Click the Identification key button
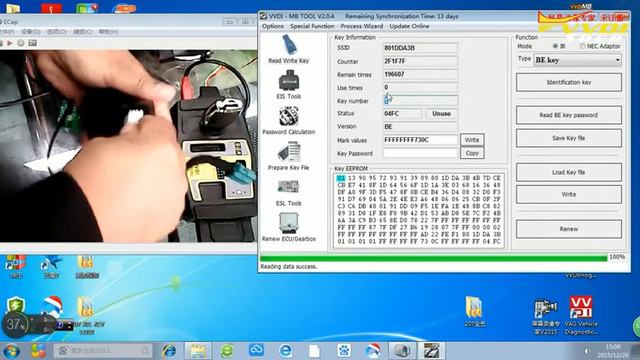640x360 pixels. point(569,82)
